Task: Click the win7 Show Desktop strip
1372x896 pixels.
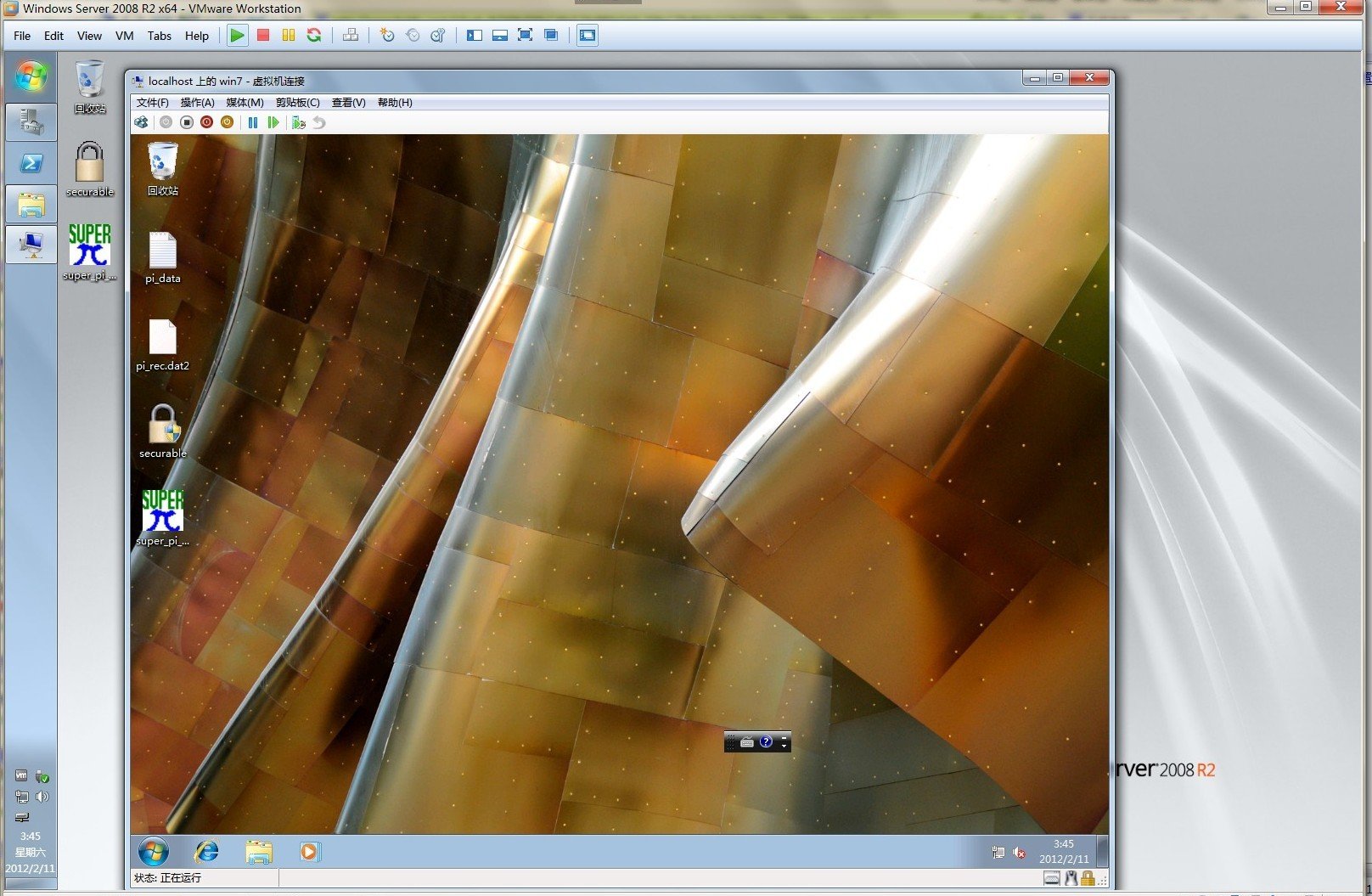Action: pos(1102,851)
